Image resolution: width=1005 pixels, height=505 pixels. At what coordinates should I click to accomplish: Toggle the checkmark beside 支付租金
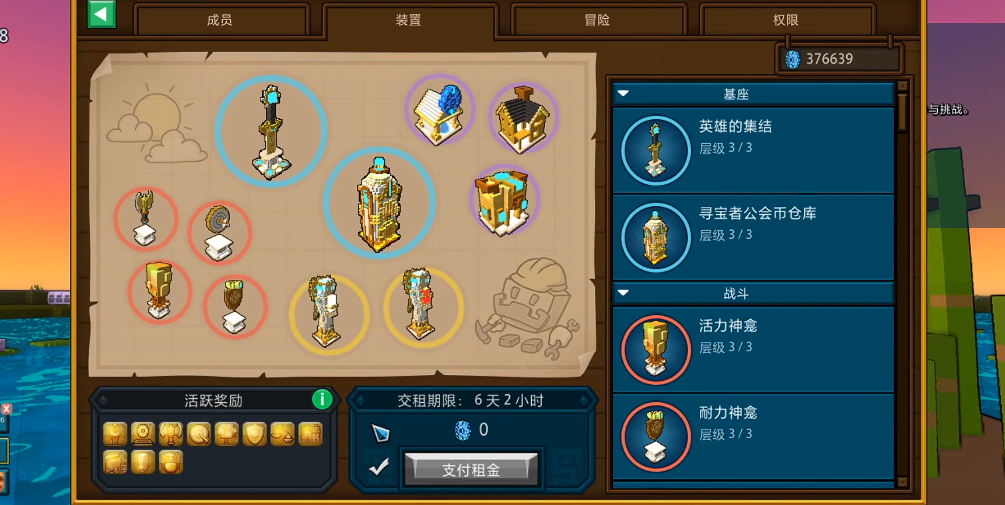(x=379, y=468)
